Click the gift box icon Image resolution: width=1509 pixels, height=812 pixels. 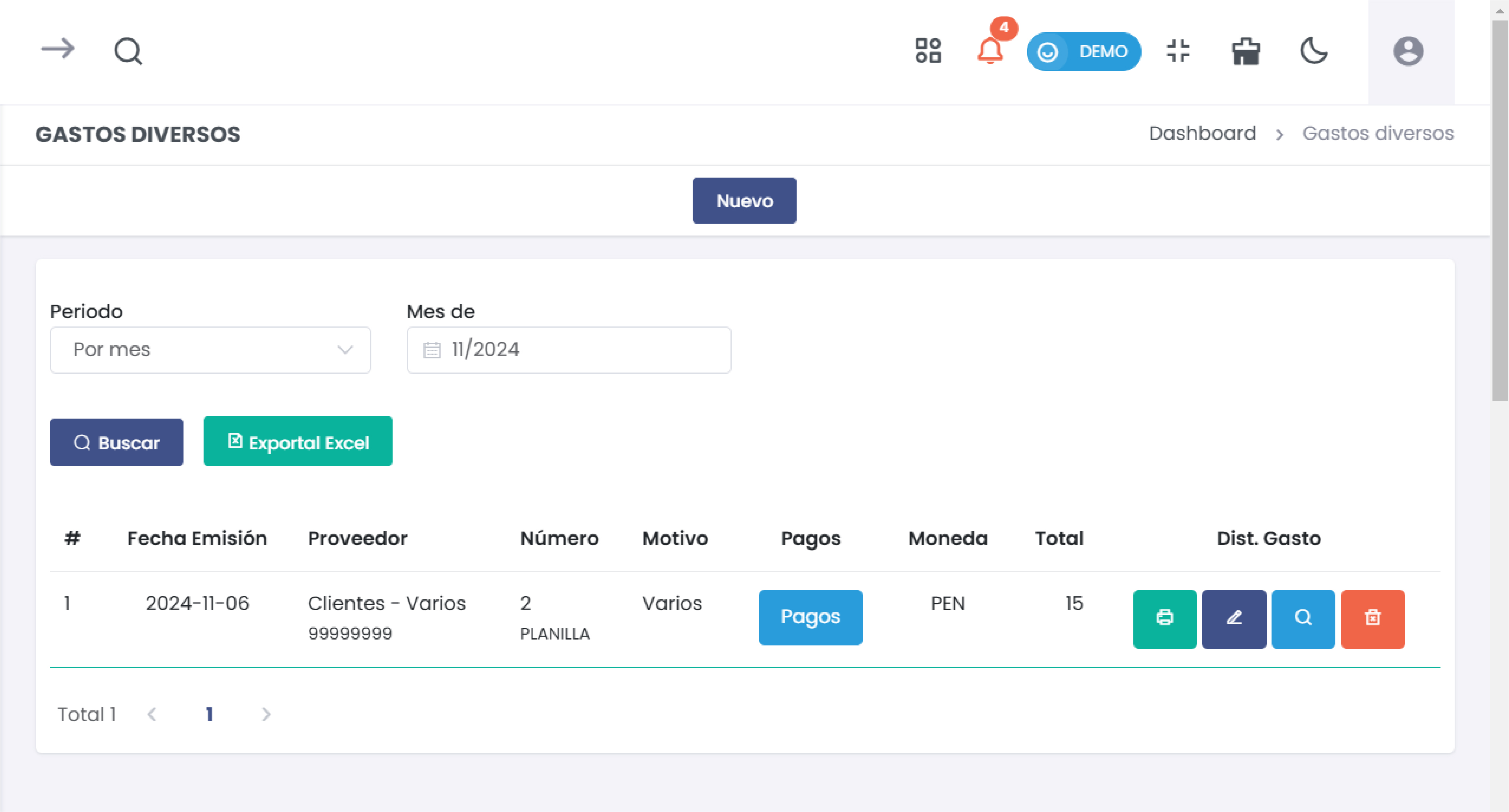pos(1246,51)
